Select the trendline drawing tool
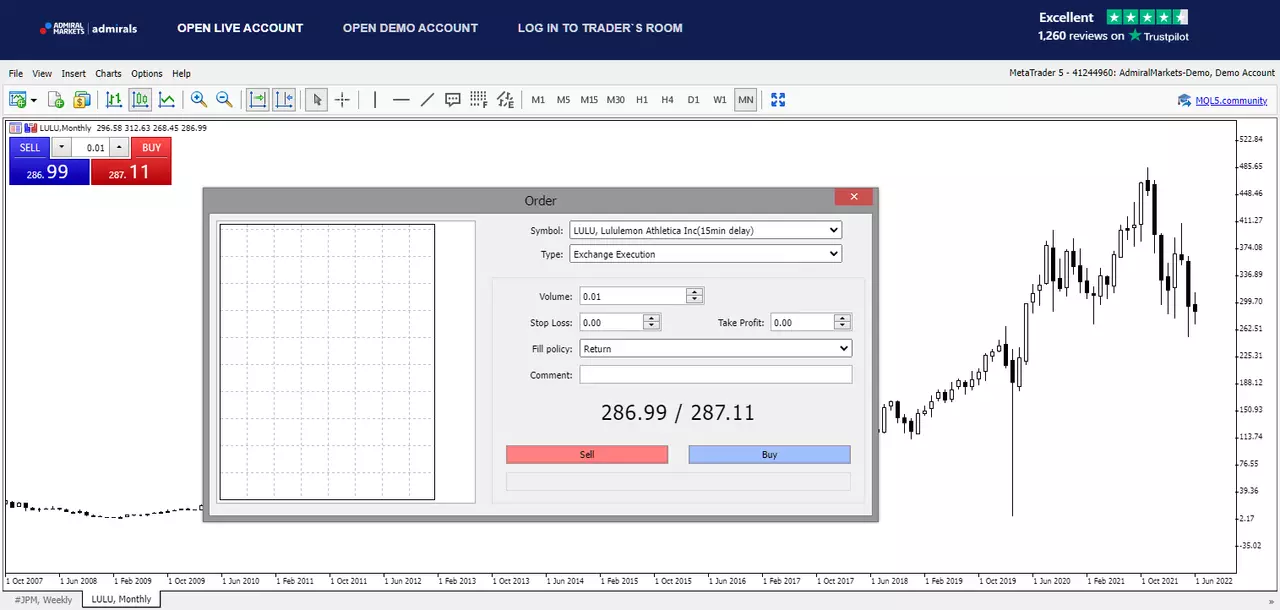This screenshot has width=1280, height=610. pos(427,99)
